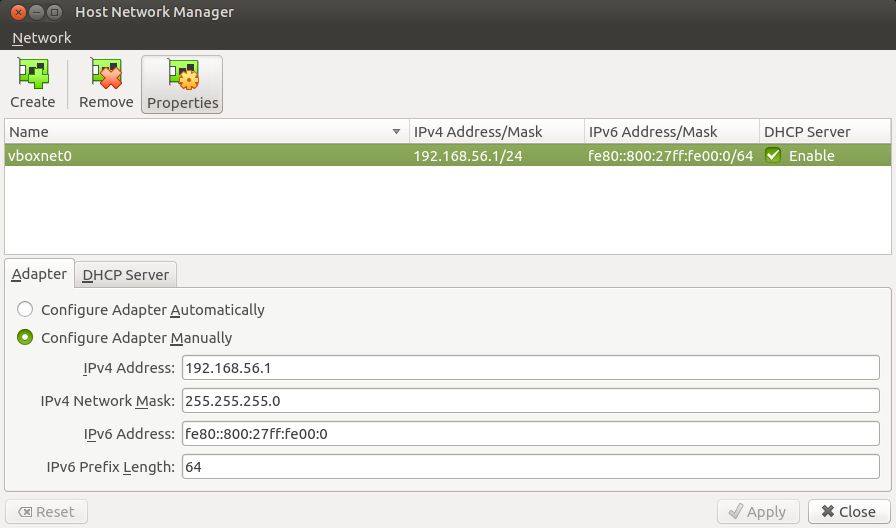Maximize the Host Network Manager window
Viewport: 896px width, 528px height.
pyautogui.click(x=54, y=12)
